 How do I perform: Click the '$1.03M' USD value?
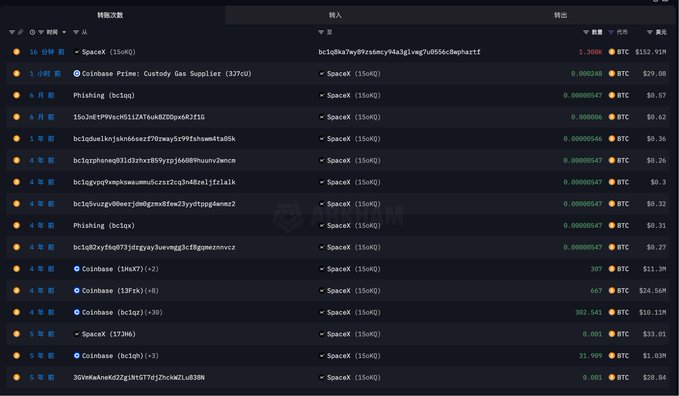[x=654, y=356]
